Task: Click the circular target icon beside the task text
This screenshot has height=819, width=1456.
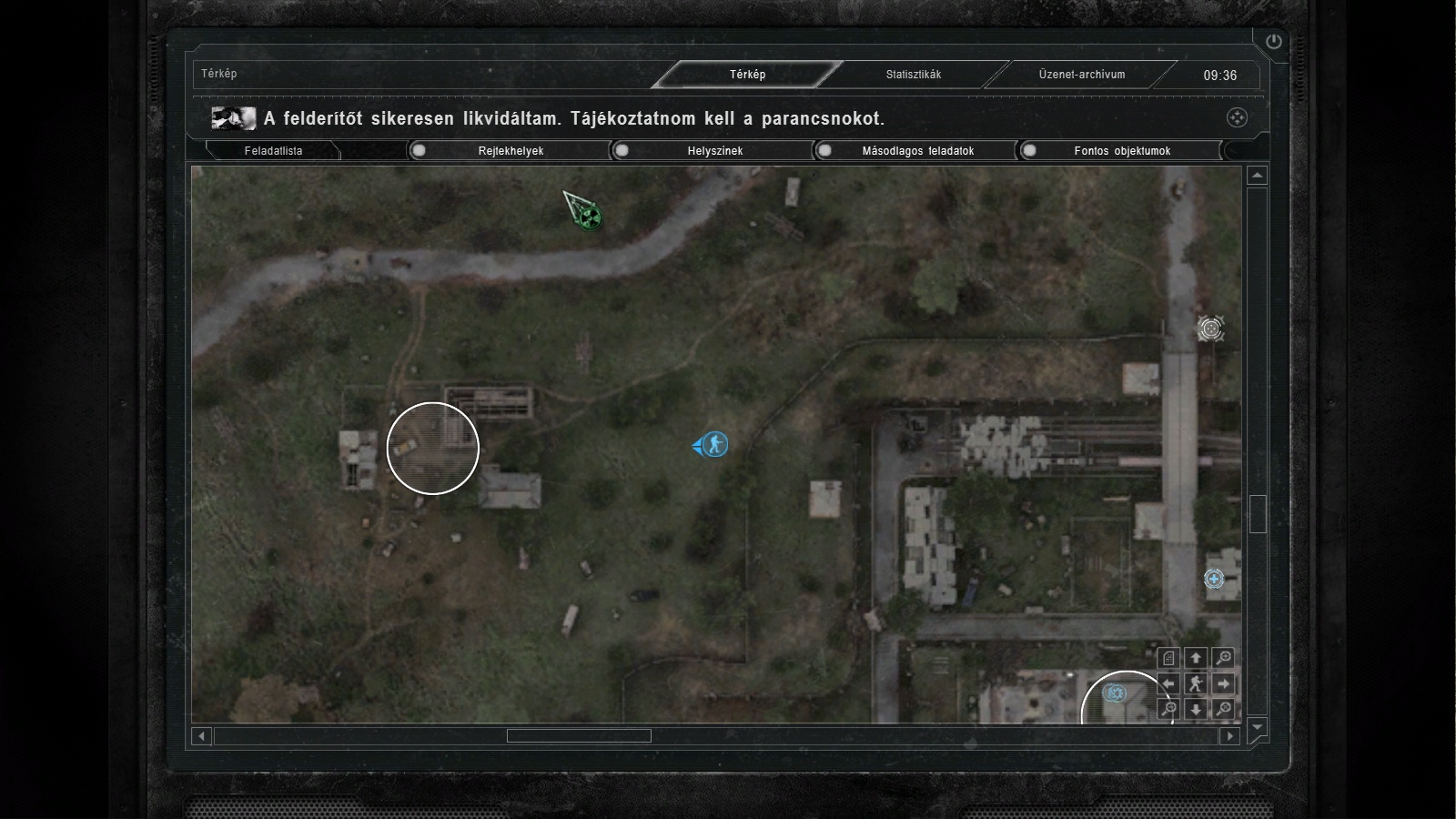Action: [x=1237, y=117]
